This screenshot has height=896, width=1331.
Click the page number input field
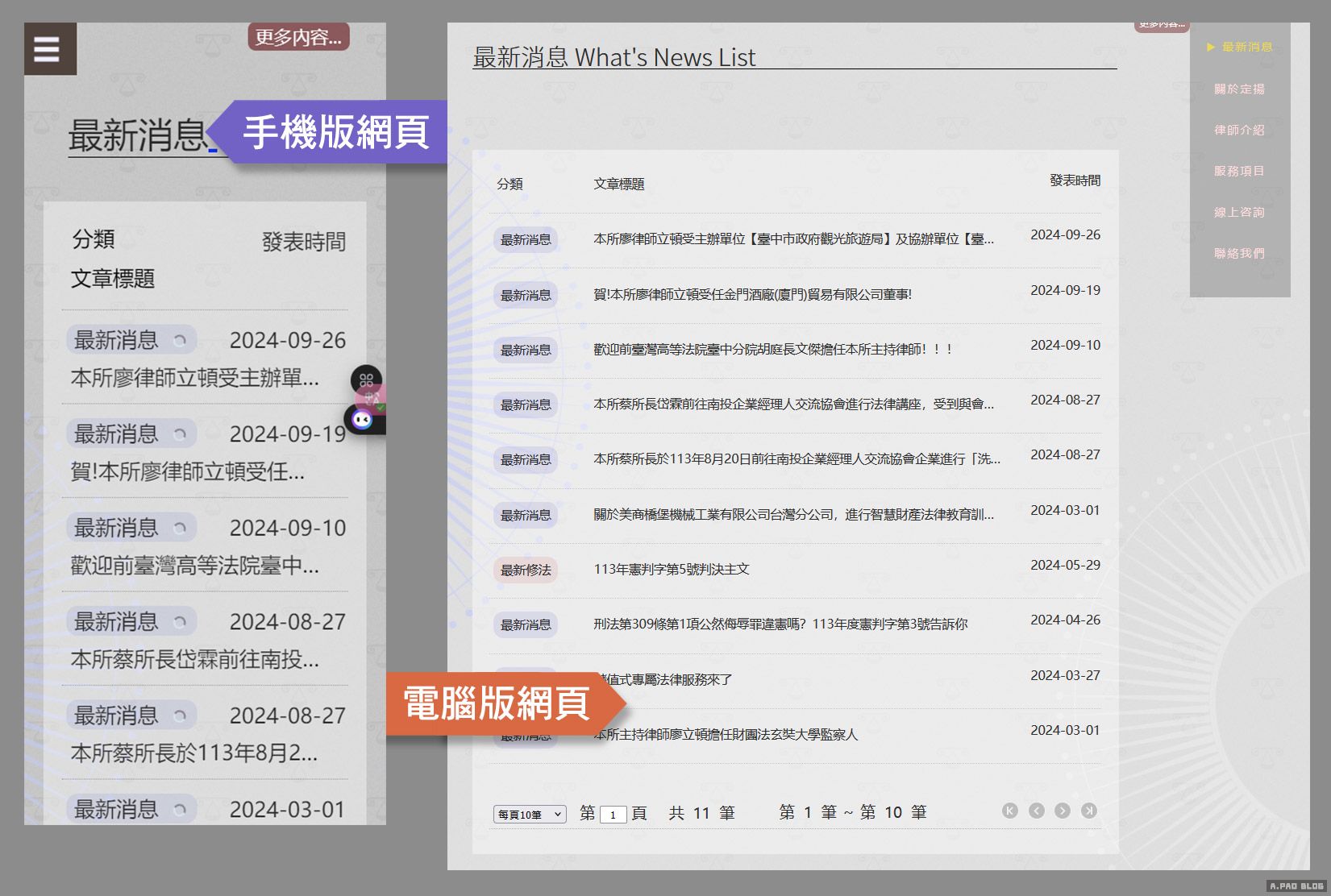coord(613,815)
